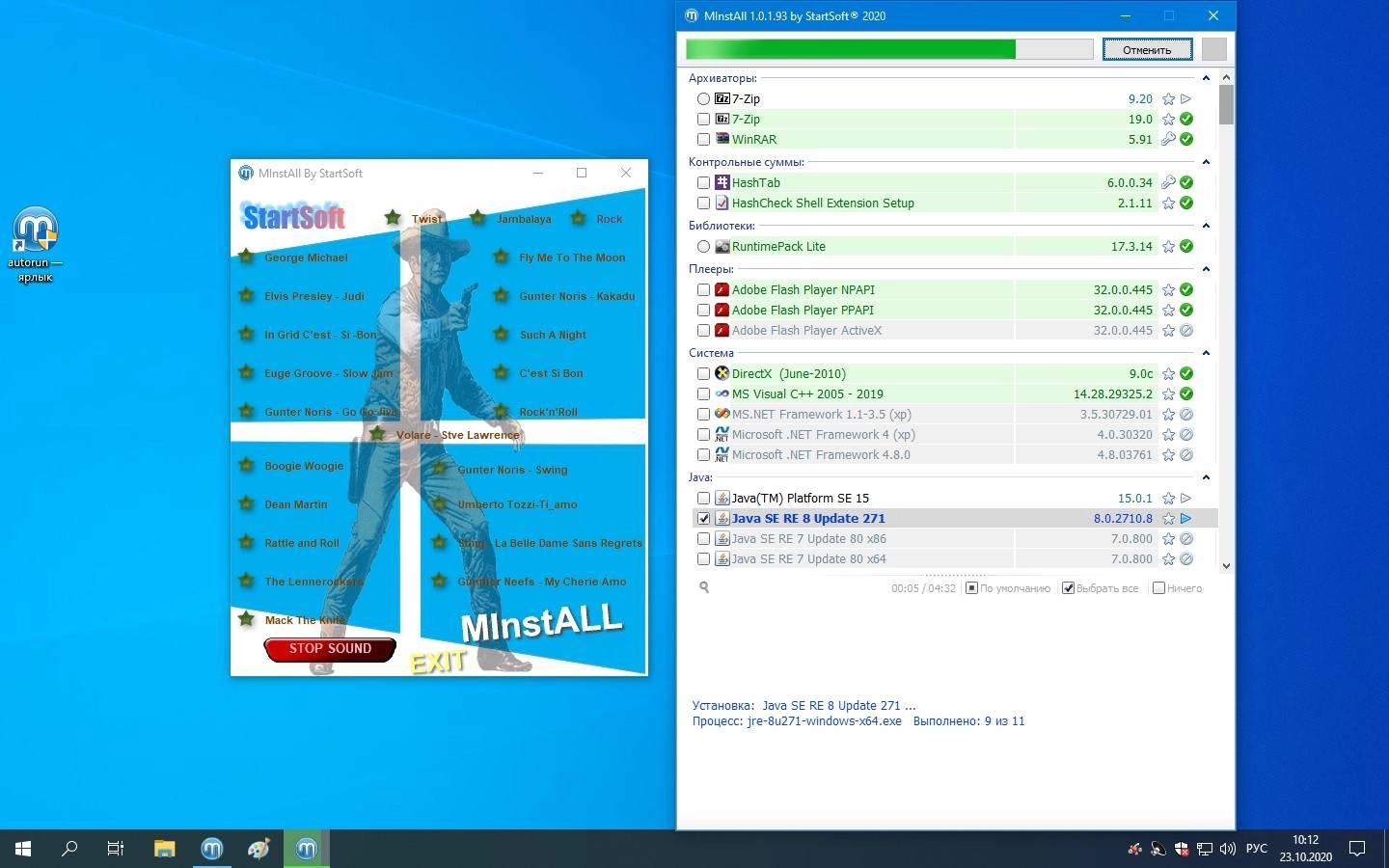Image resolution: width=1389 pixels, height=868 pixels.
Task: Click the star icon beside George Michael track
Action: (247, 257)
